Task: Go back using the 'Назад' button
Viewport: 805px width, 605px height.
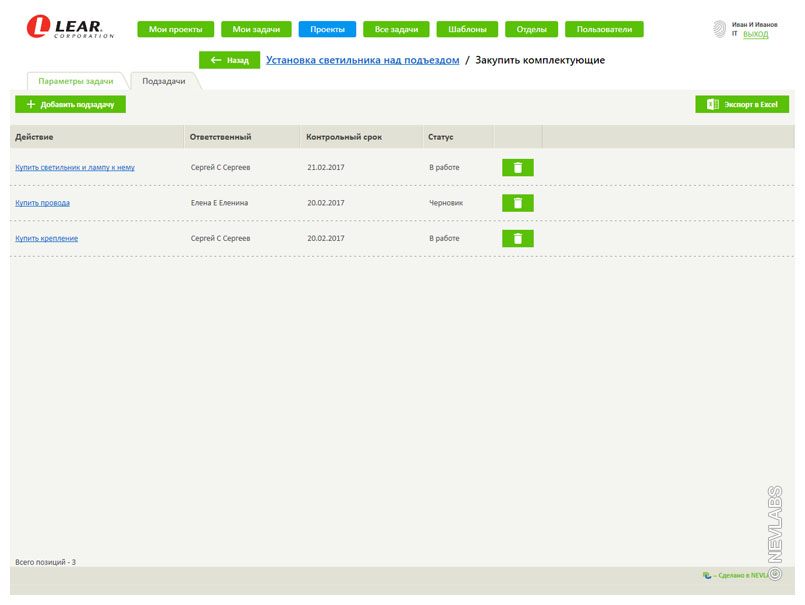Action: [x=229, y=60]
